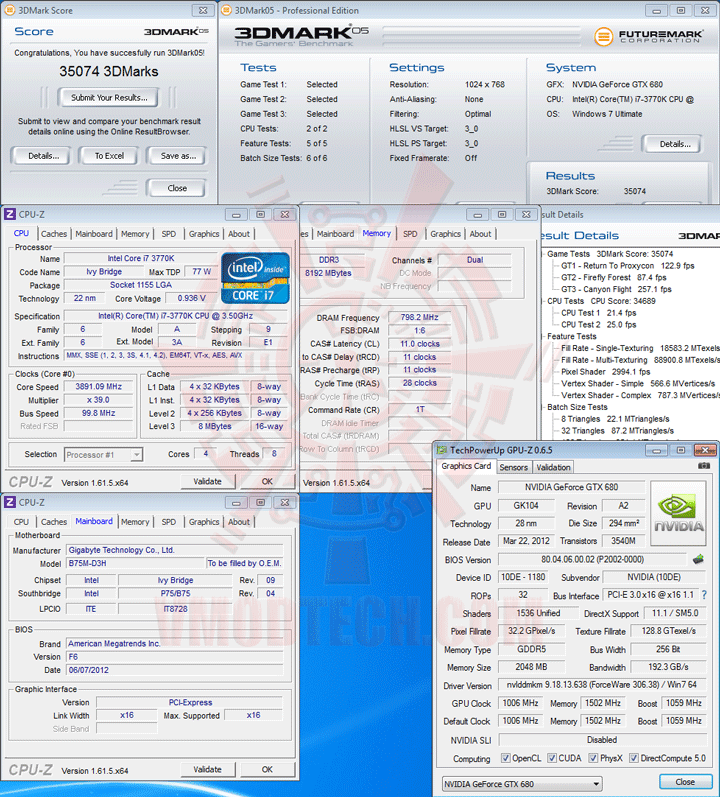Toggle the DirectCompute 5.0 checkbox

tap(634, 758)
